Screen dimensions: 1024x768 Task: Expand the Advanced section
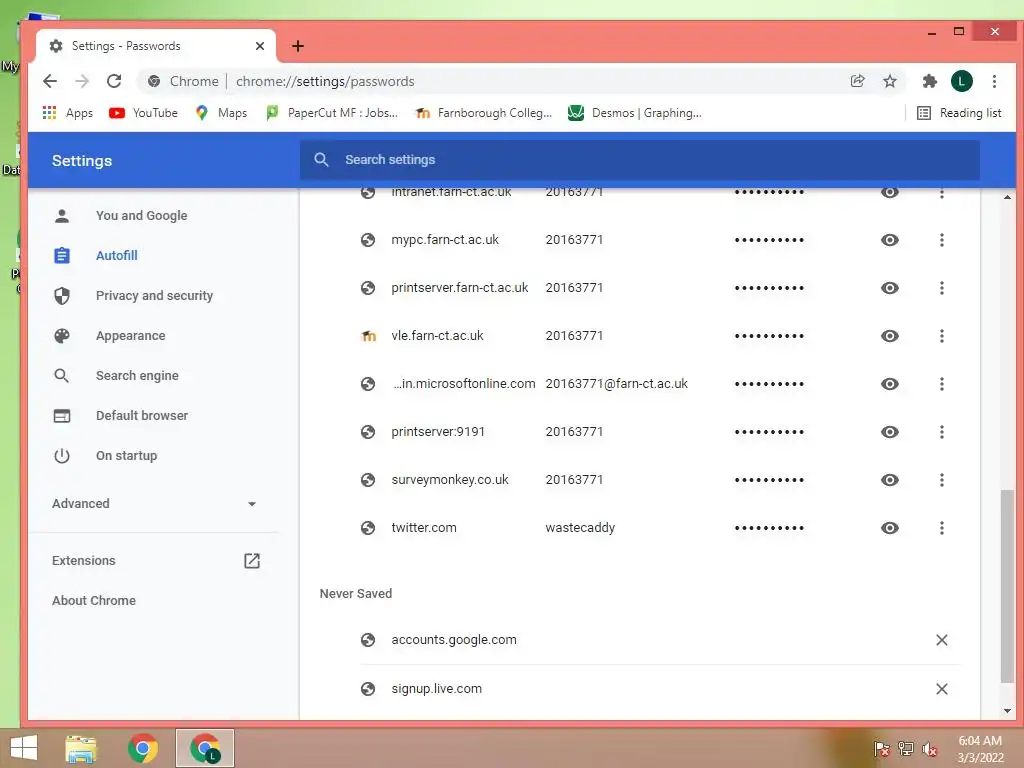(x=154, y=504)
